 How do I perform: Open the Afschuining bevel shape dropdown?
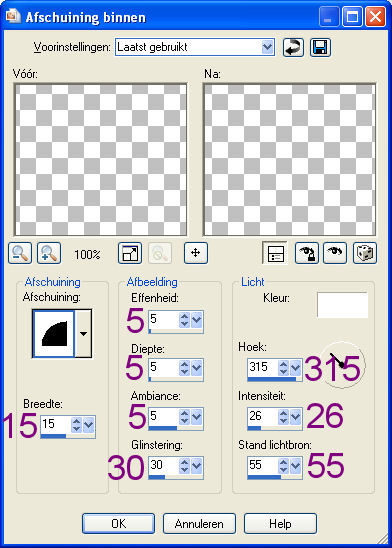[83, 333]
